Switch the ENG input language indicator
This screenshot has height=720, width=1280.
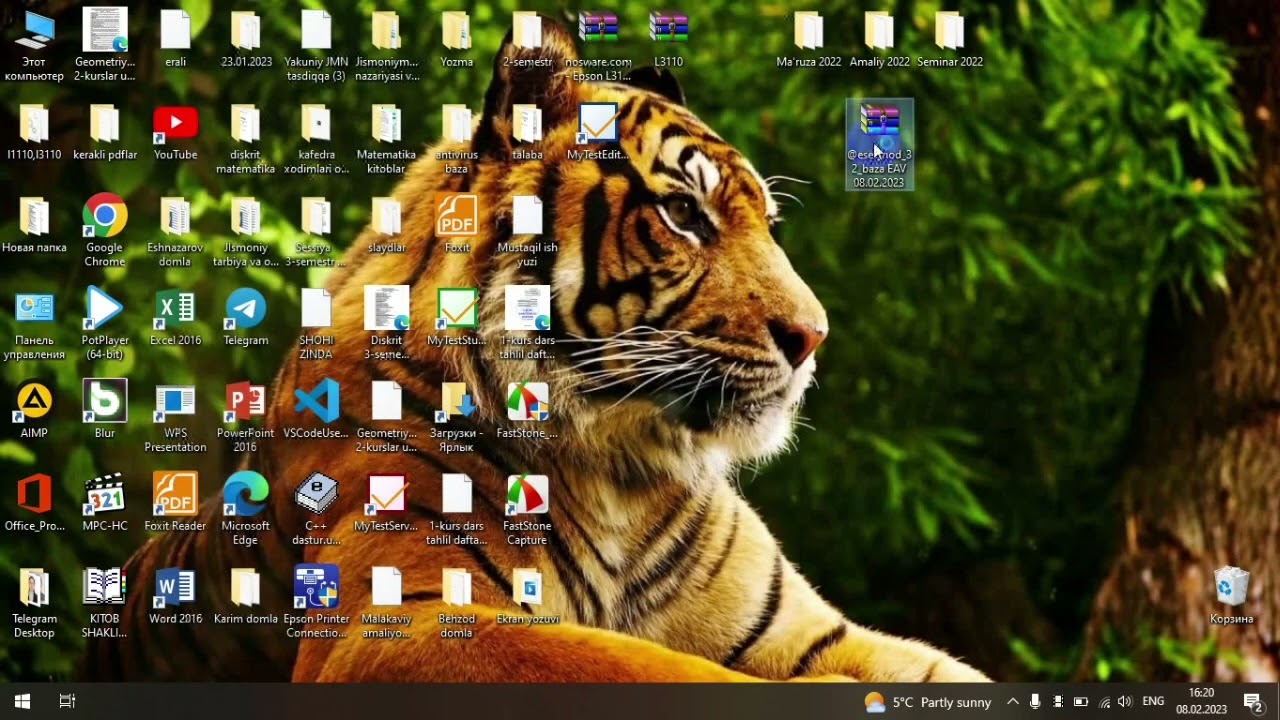(1153, 702)
